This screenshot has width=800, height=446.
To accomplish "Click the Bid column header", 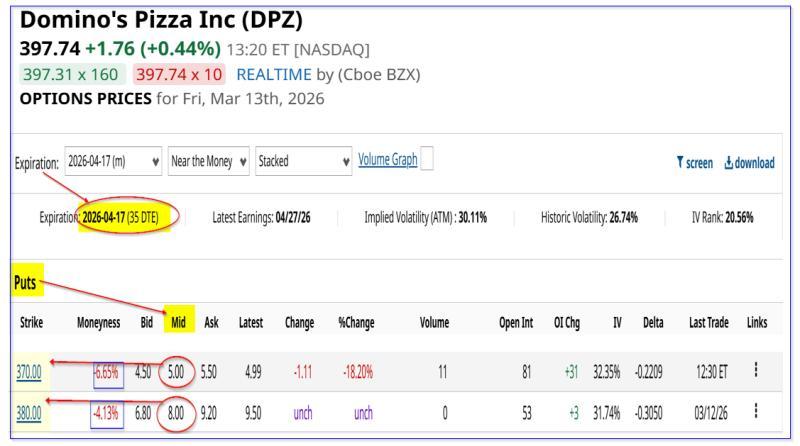I will point(143,323).
